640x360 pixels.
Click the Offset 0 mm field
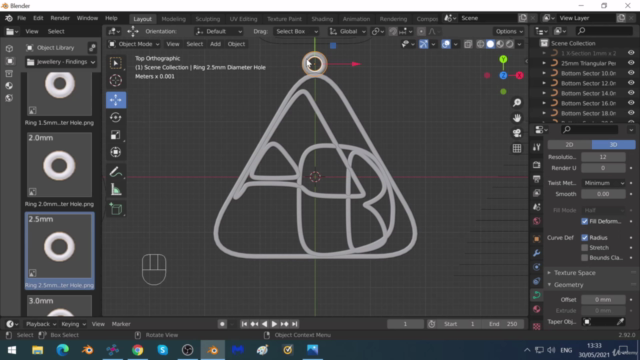pos(603,300)
